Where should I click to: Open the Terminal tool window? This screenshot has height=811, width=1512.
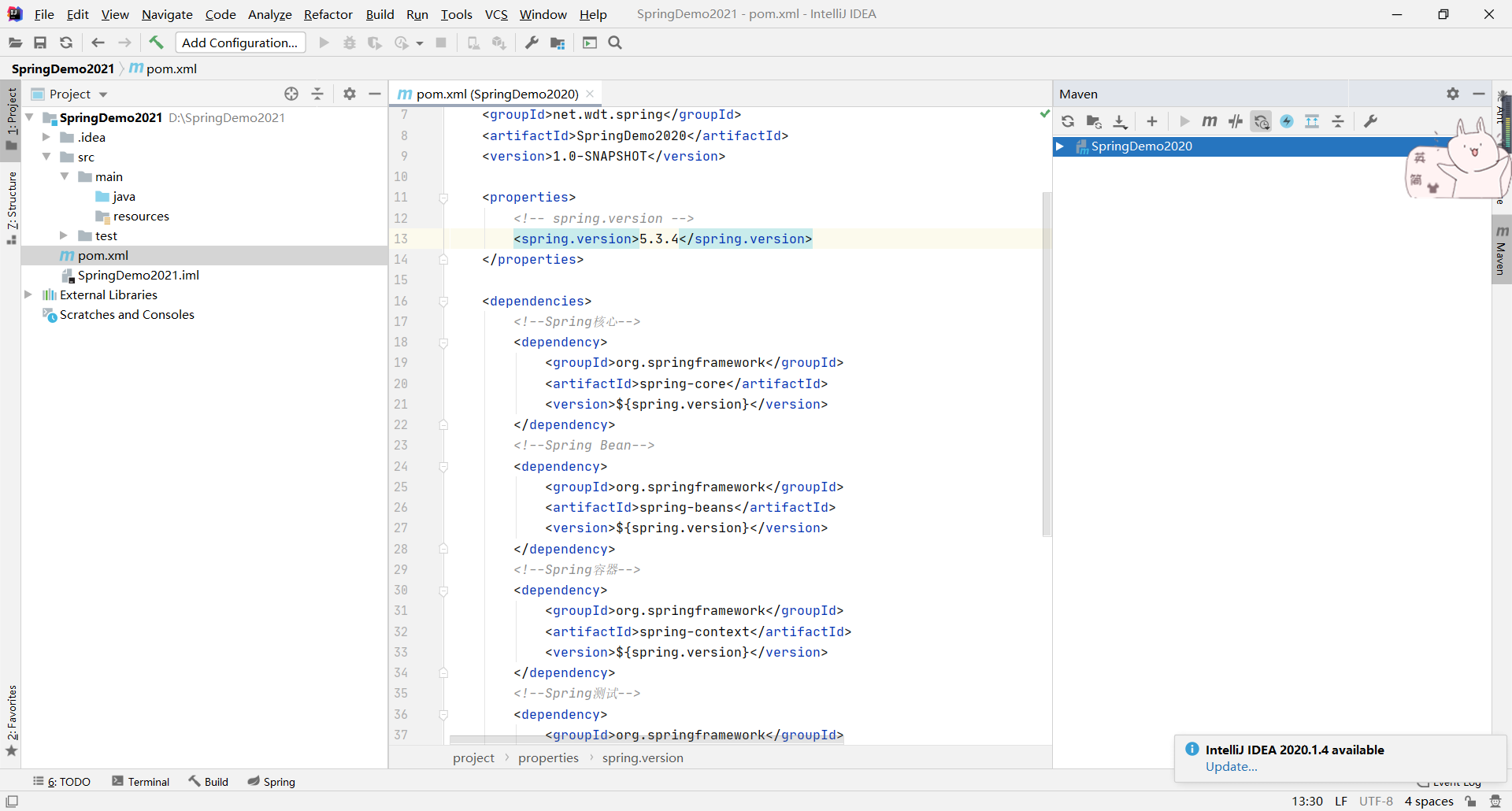point(140,781)
